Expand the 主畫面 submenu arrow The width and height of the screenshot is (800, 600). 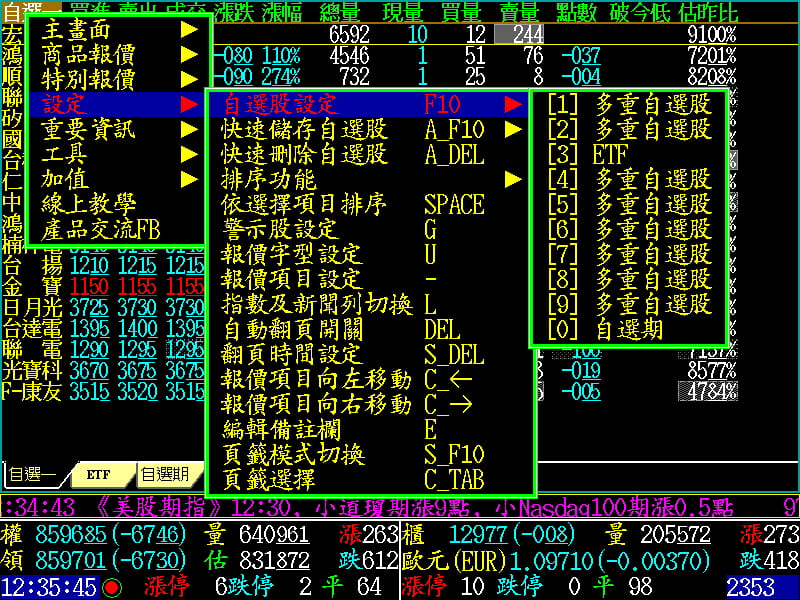click(188, 29)
